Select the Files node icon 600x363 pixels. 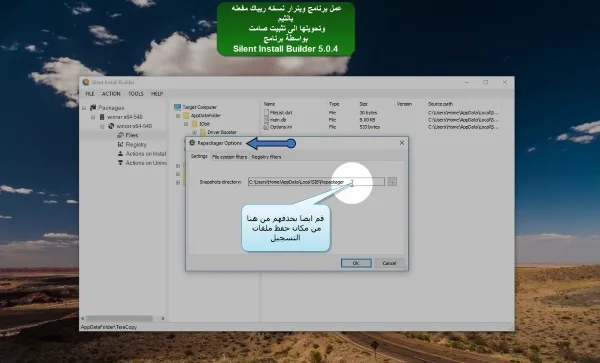tap(120, 135)
